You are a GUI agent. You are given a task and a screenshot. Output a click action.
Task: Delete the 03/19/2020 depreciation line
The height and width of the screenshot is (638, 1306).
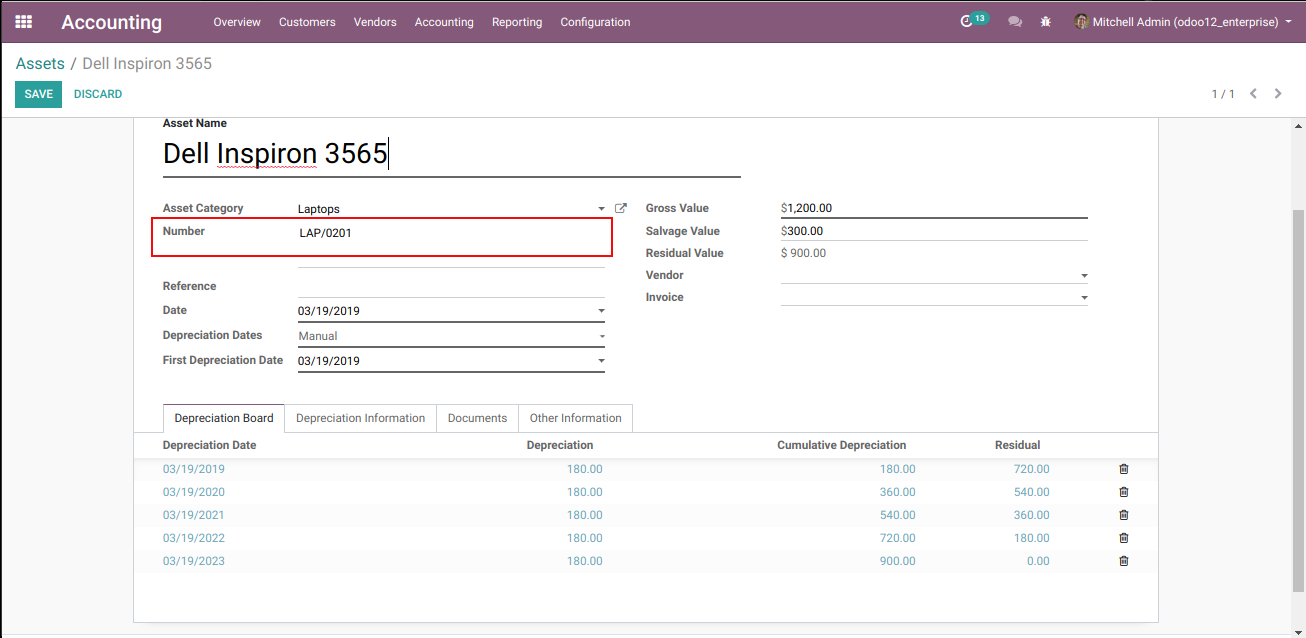(x=1123, y=492)
